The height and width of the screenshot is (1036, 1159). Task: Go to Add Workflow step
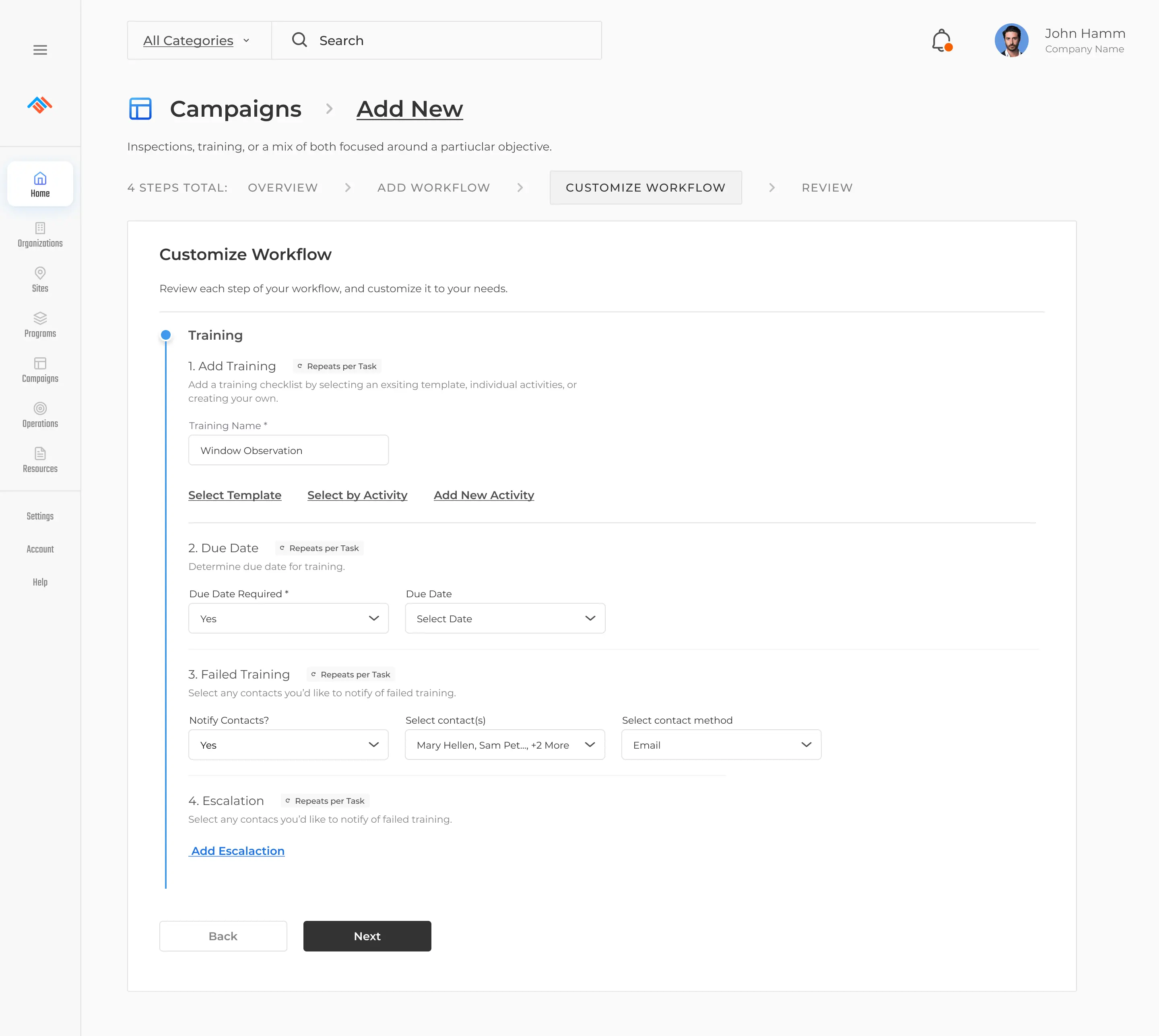(434, 188)
